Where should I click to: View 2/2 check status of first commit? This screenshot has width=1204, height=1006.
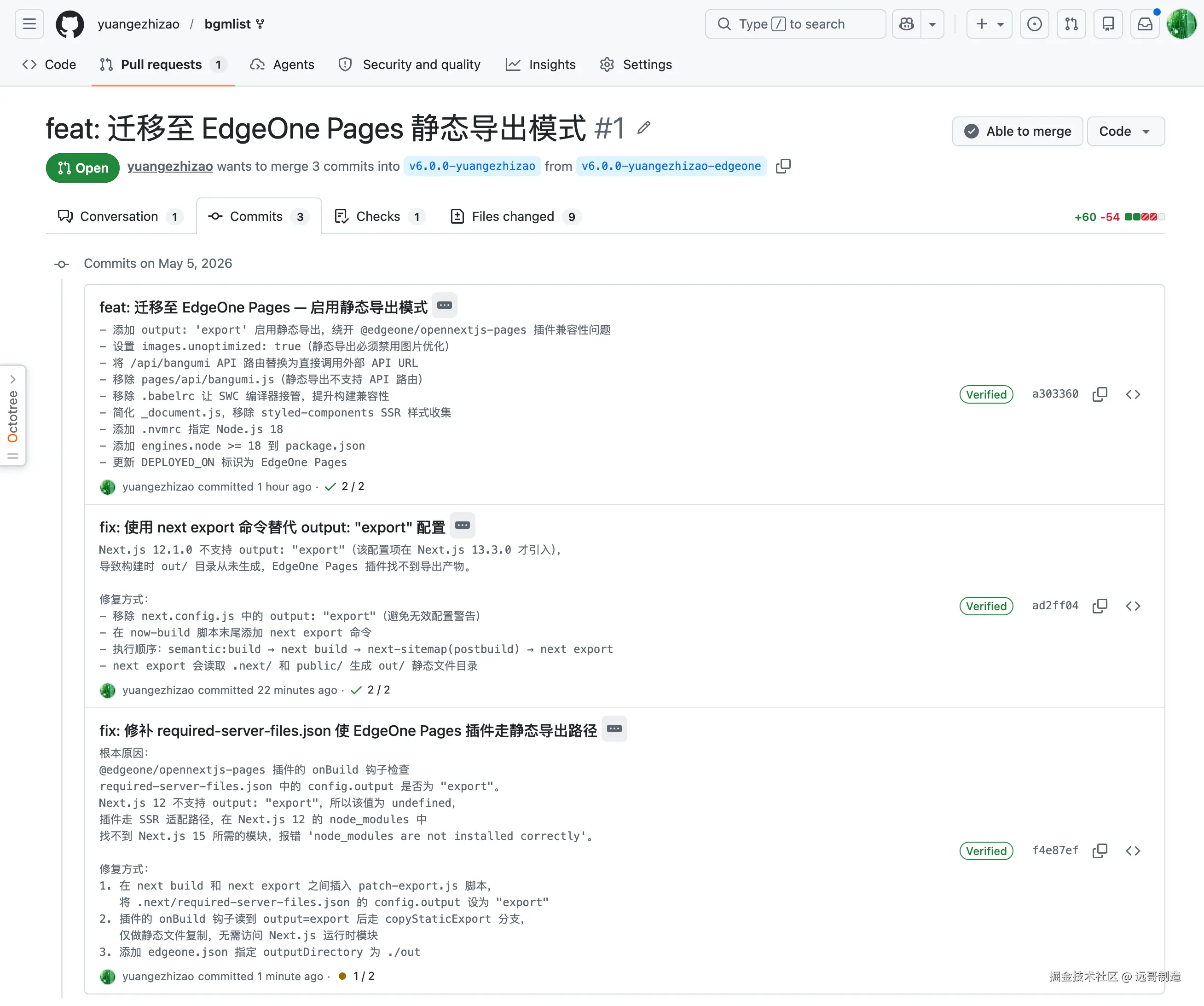(x=345, y=487)
